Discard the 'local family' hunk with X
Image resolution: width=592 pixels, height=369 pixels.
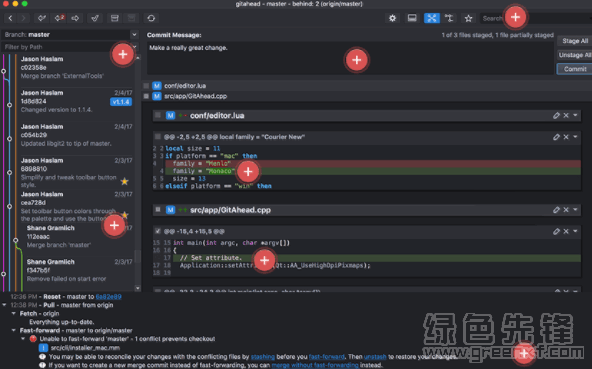(566, 137)
